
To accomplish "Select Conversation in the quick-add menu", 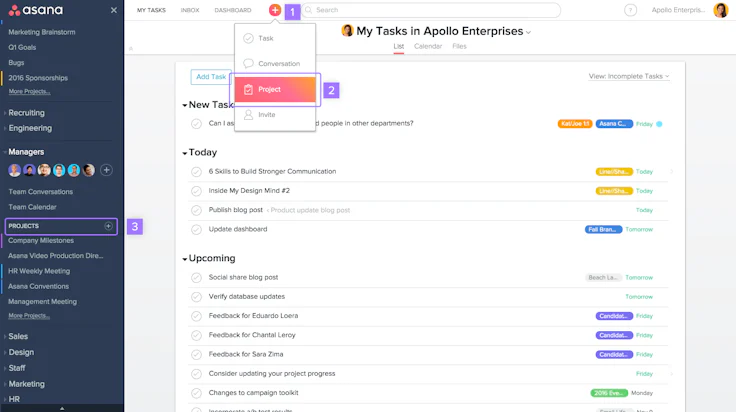I will pos(275,63).
